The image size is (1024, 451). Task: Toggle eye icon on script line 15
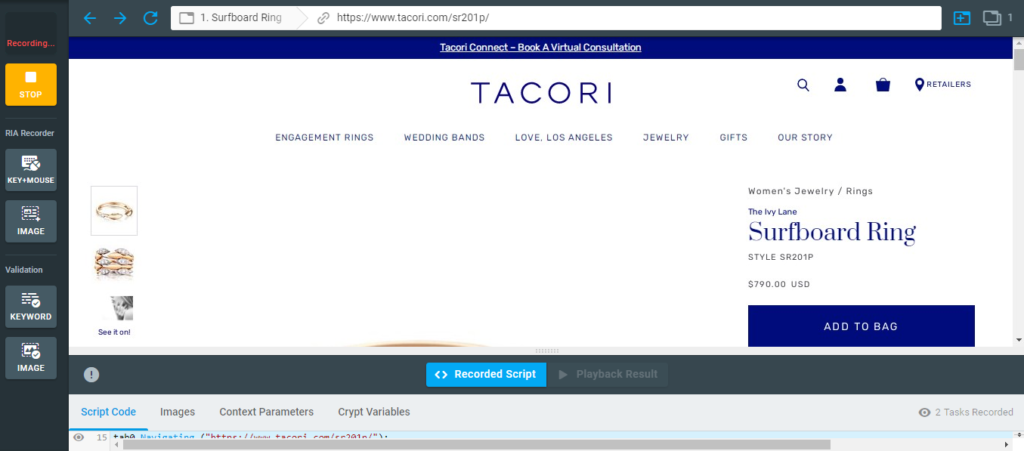pos(79,437)
